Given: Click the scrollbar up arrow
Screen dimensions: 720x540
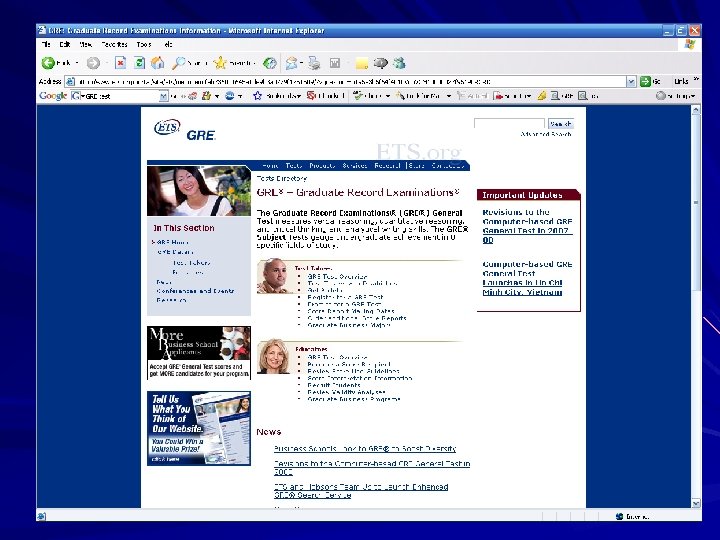Looking at the screenshot, I should (696, 110).
